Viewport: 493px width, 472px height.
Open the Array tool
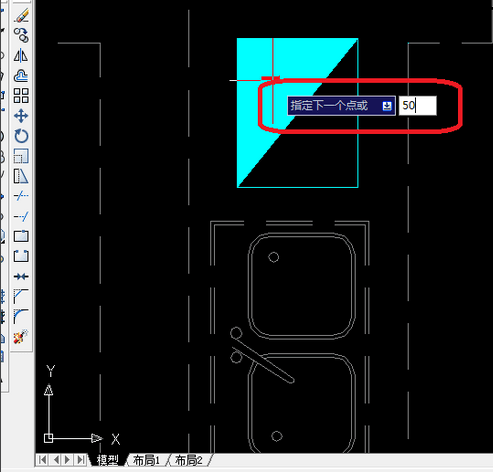pos(21,96)
